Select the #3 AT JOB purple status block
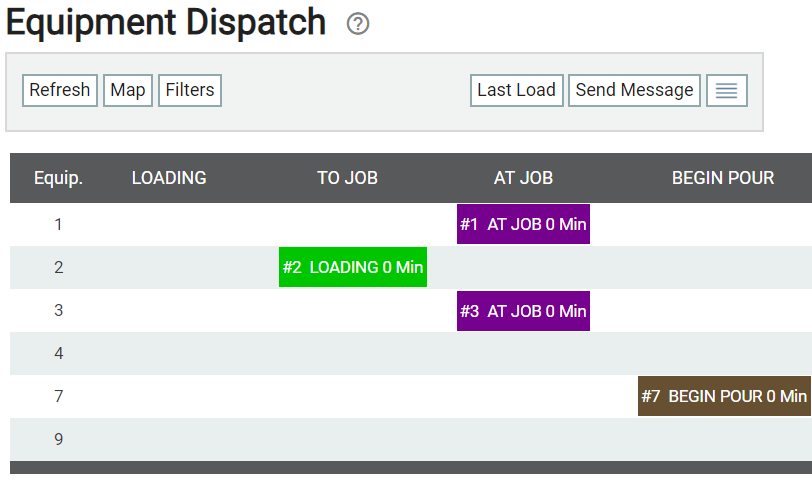 click(x=523, y=311)
